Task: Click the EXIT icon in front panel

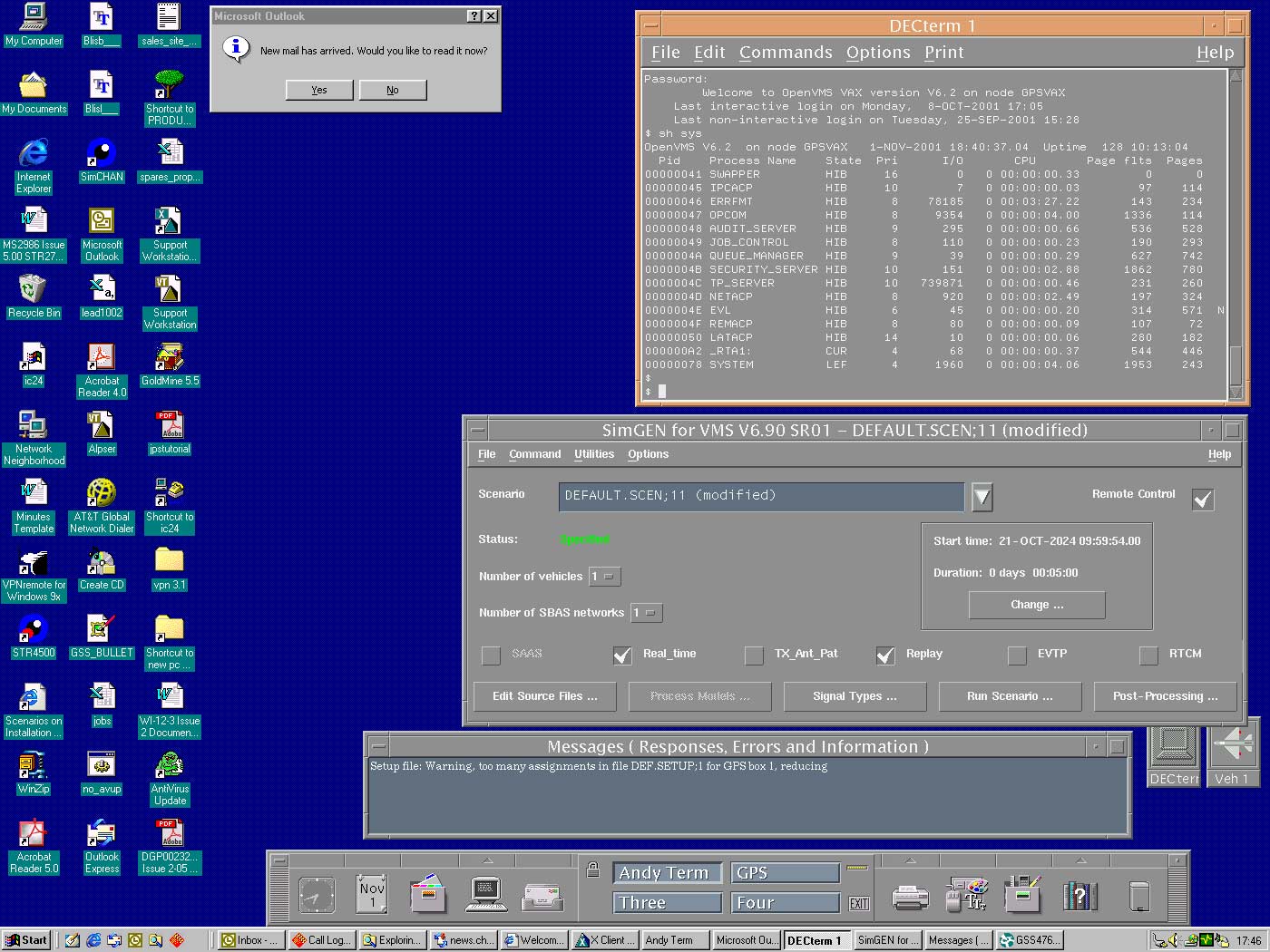Action: [x=858, y=903]
